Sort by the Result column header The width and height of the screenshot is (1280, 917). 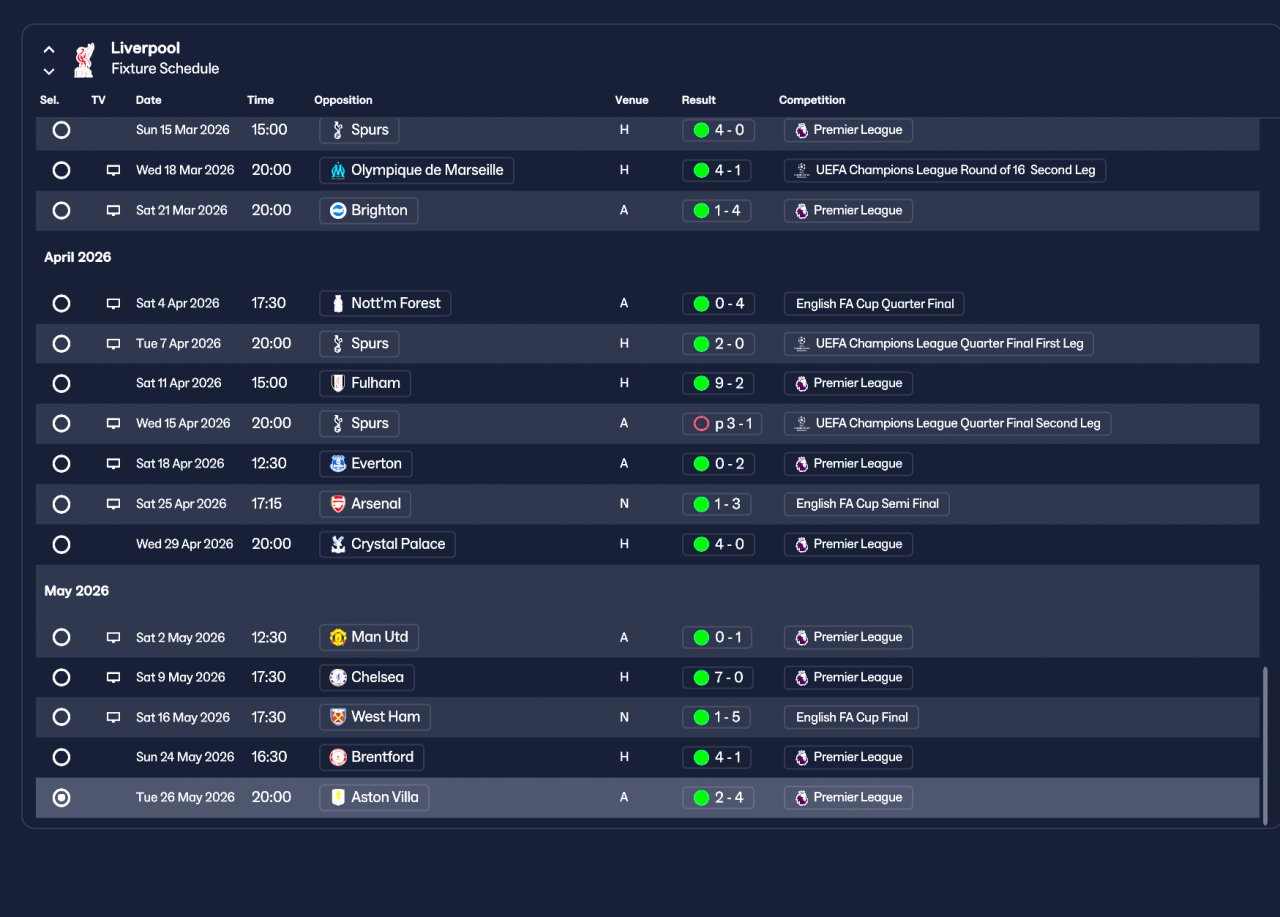[699, 100]
